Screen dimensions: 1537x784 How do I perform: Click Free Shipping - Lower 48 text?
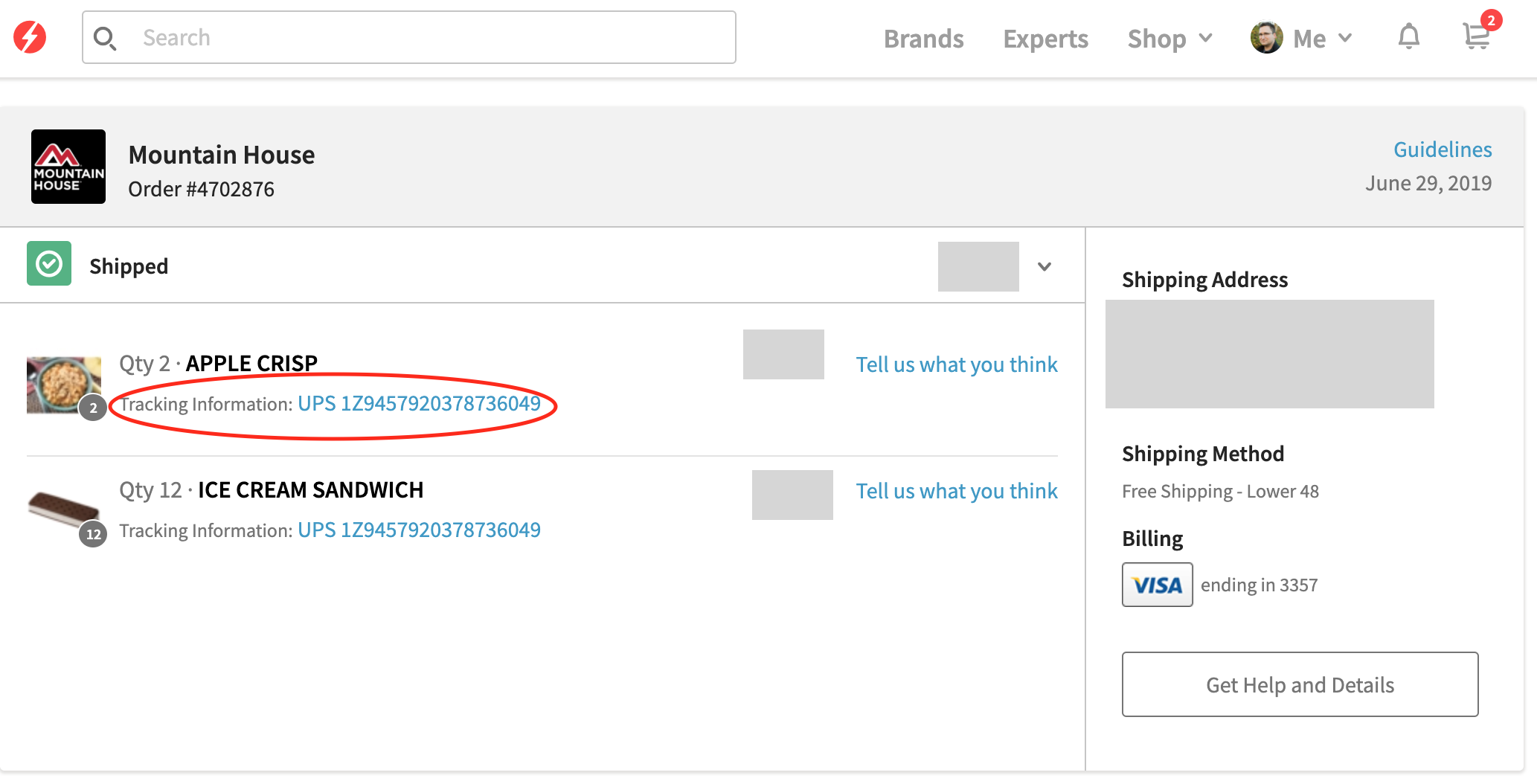tap(1220, 491)
